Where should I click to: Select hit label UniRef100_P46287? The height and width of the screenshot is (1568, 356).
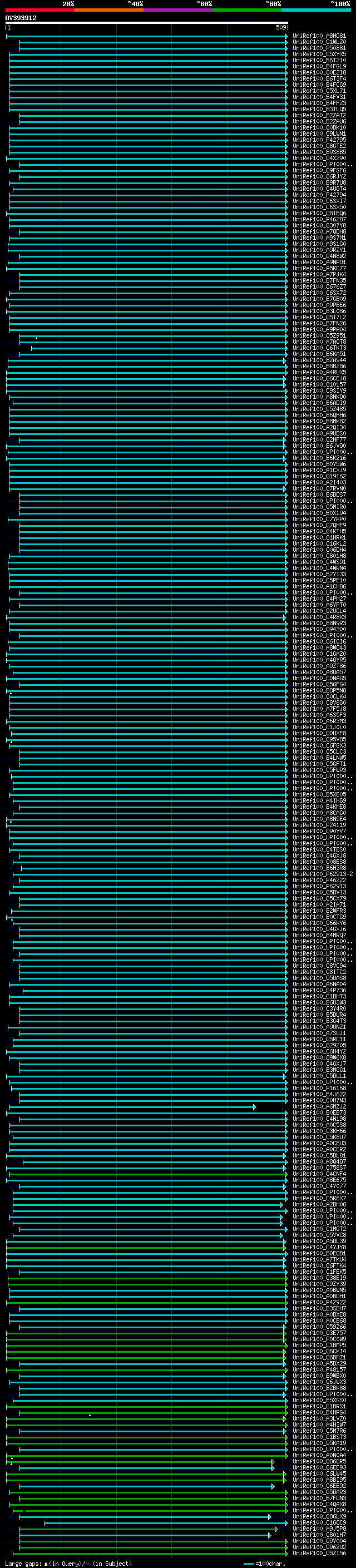[319, 219]
